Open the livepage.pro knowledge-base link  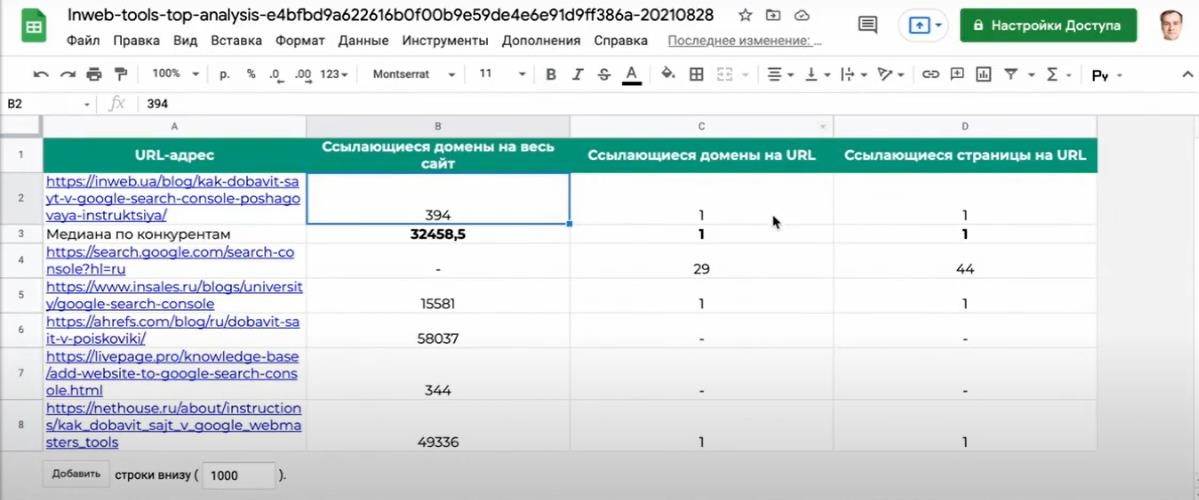coord(172,373)
